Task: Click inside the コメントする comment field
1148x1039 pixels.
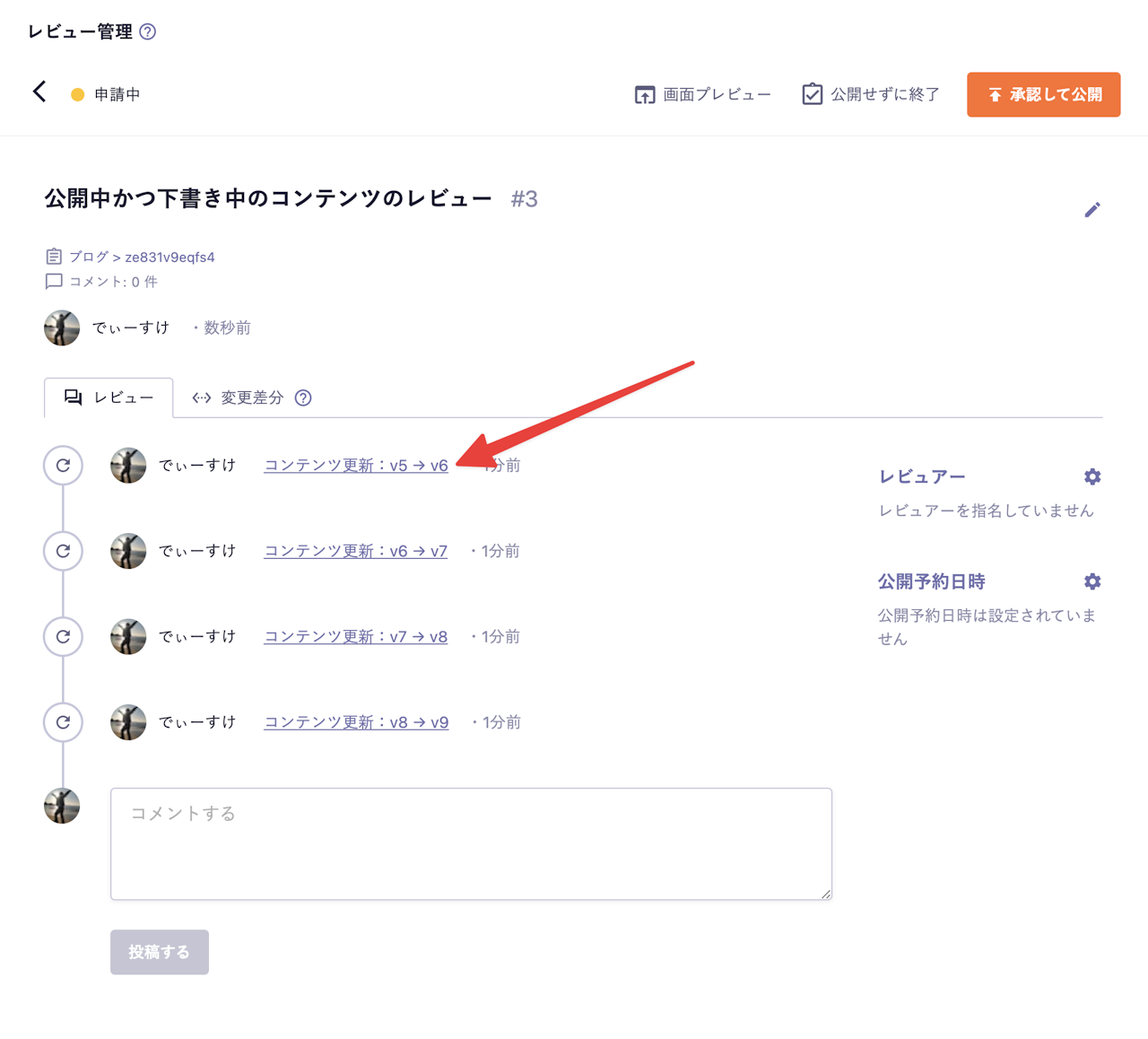Action: (470, 843)
